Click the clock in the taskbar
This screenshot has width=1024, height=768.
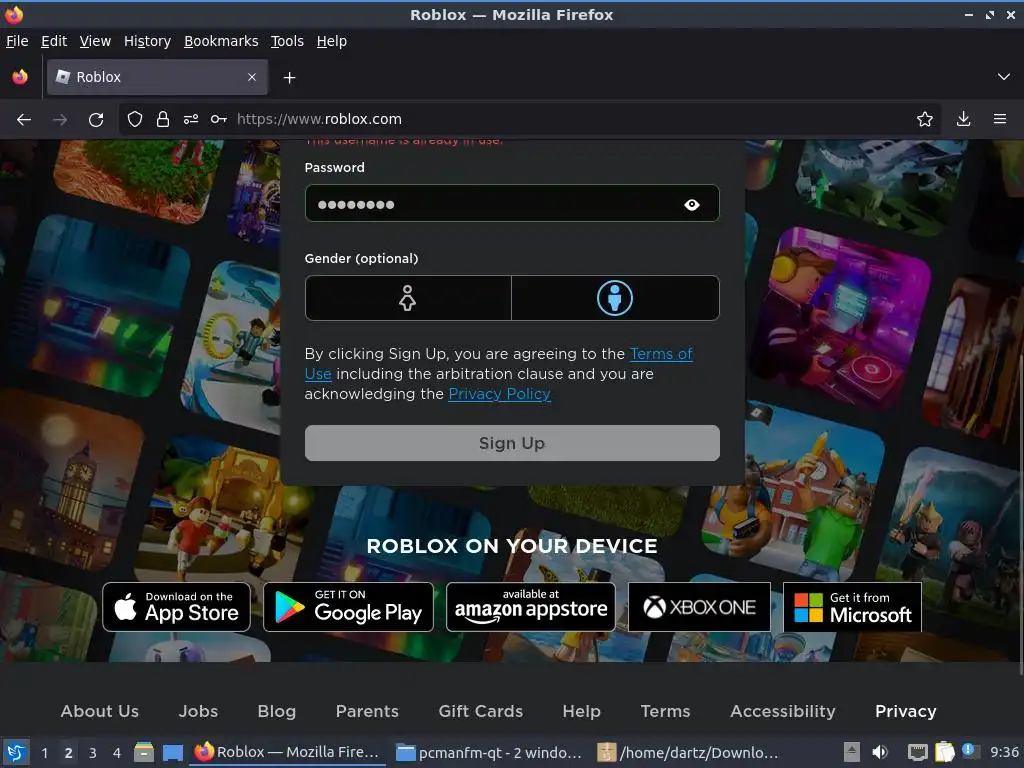point(1004,752)
